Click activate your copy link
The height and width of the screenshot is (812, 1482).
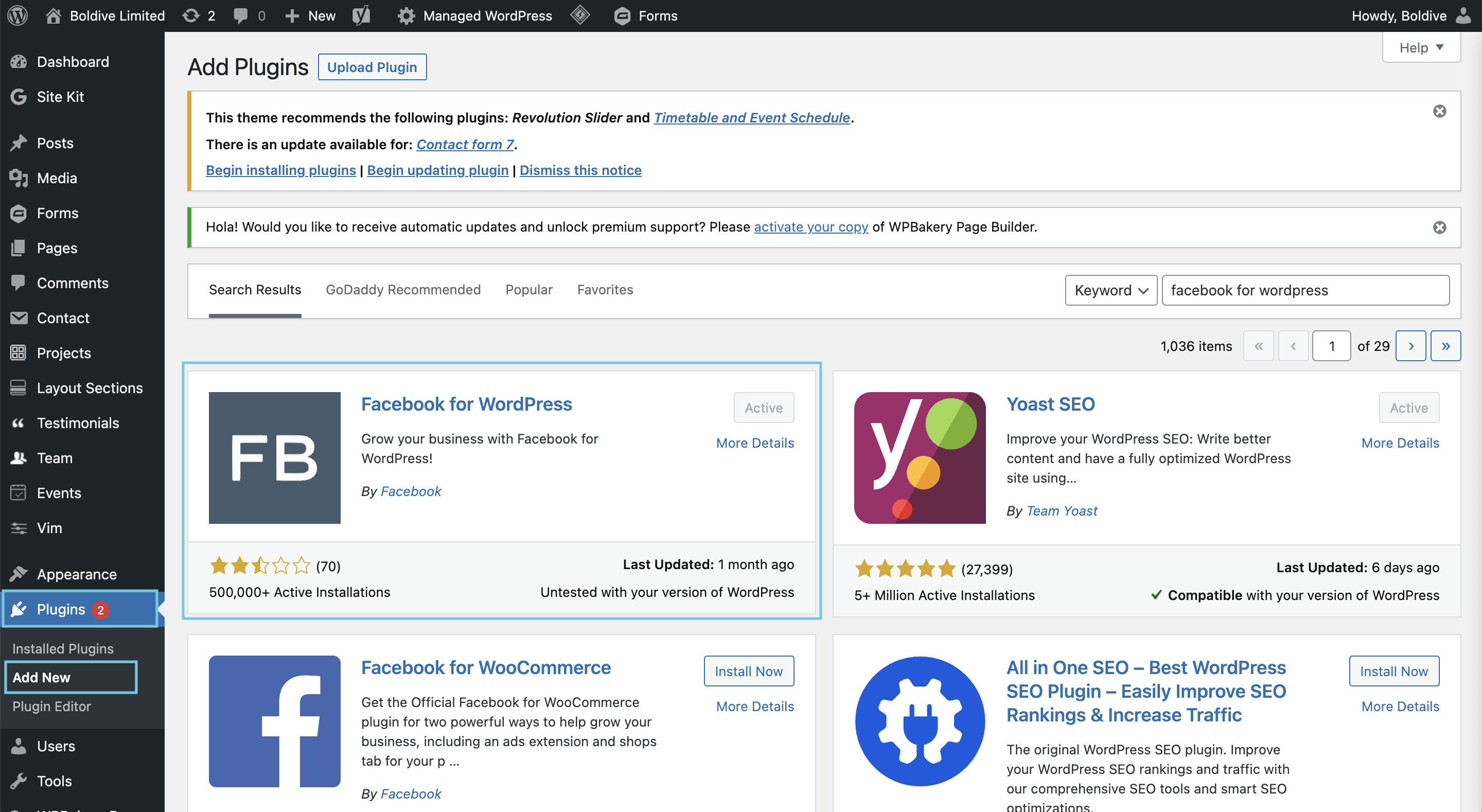coord(810,227)
